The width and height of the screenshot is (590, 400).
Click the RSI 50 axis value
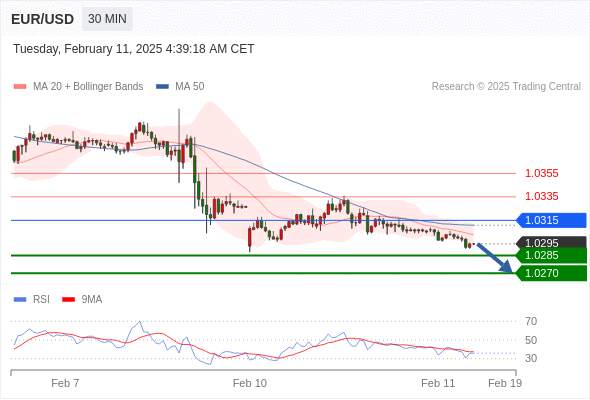[x=531, y=340]
